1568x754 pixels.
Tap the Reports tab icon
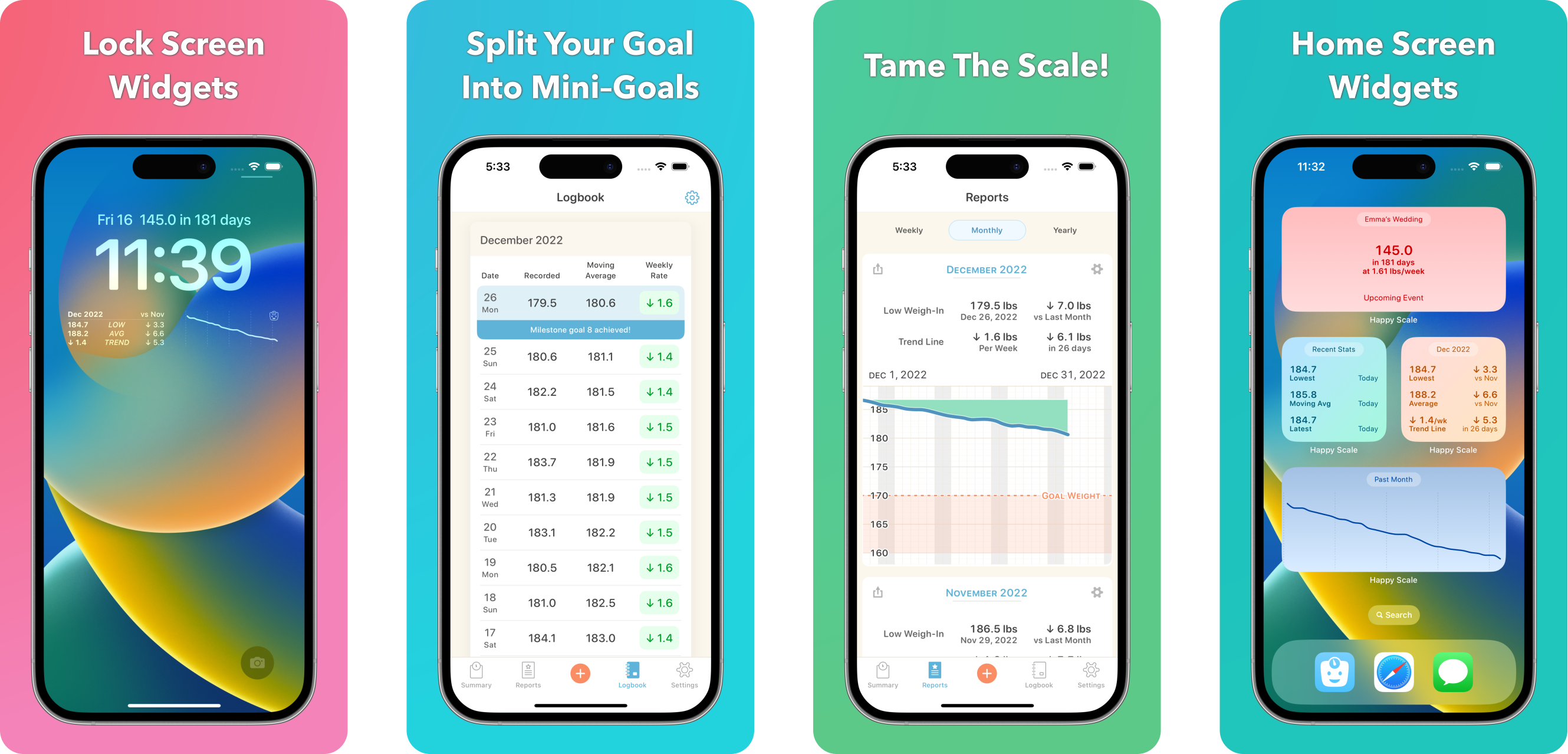[934, 671]
